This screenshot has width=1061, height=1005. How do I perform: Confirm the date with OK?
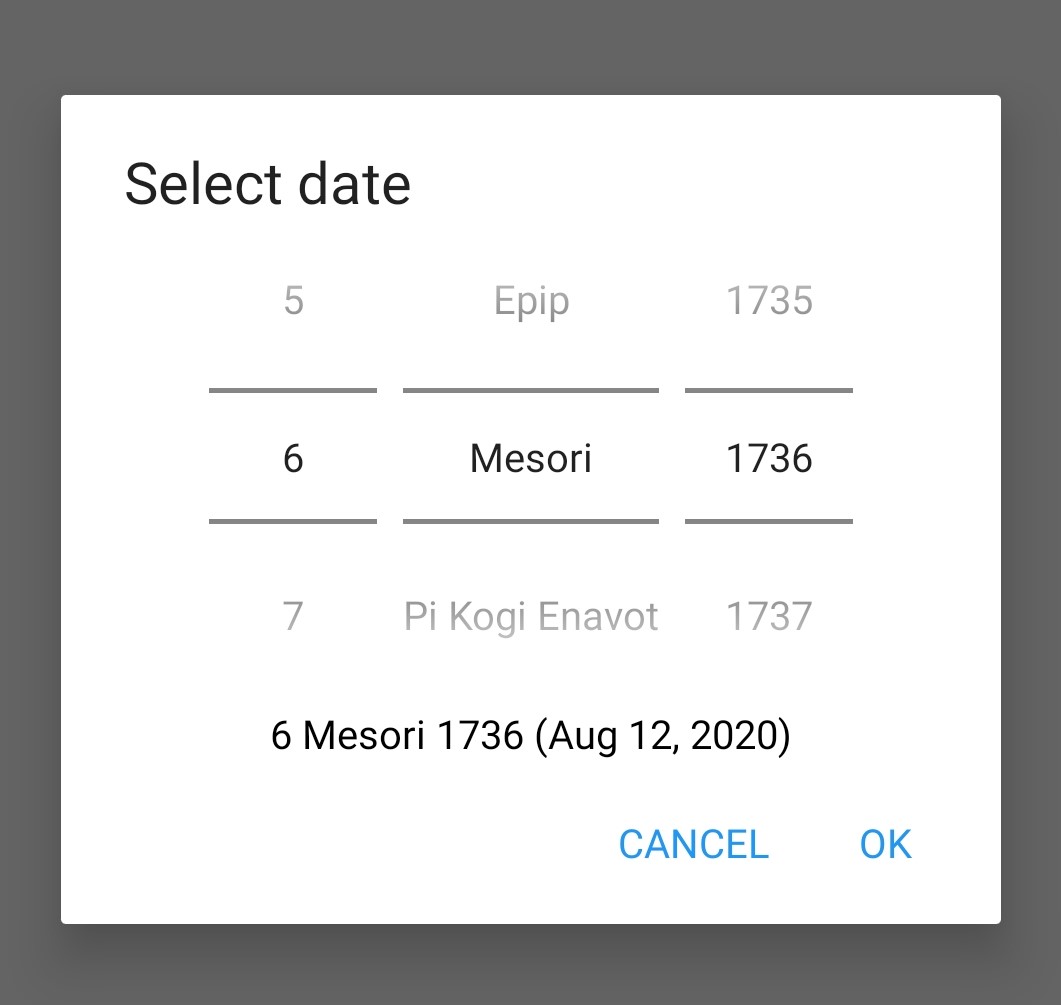(886, 844)
